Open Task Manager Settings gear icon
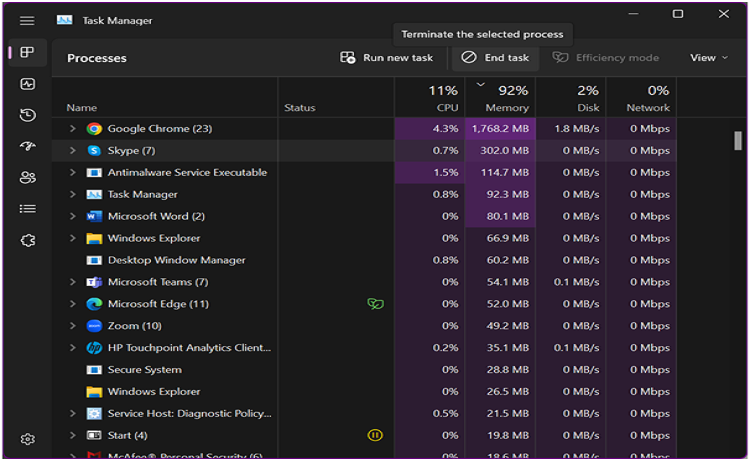 pos(27,439)
